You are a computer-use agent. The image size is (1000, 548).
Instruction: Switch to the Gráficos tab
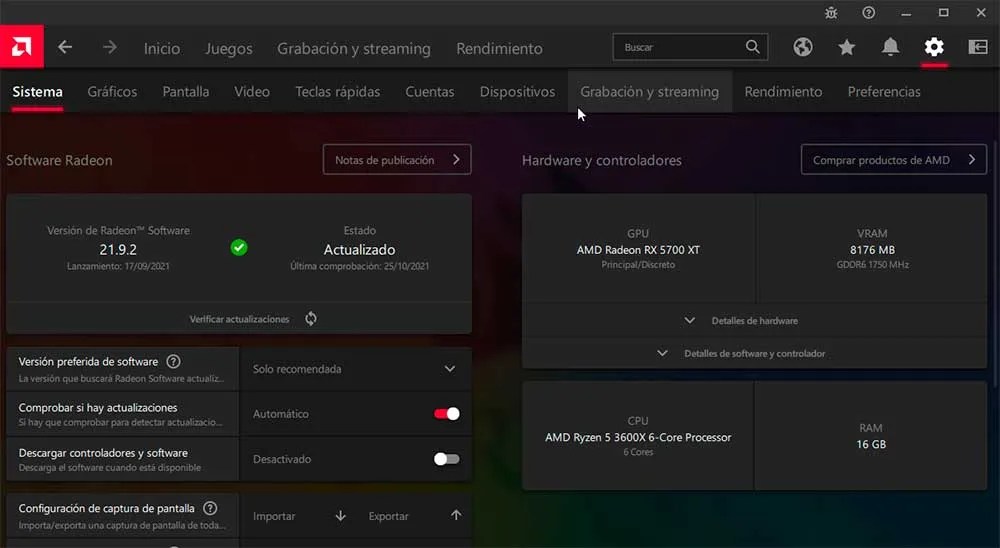coord(112,91)
